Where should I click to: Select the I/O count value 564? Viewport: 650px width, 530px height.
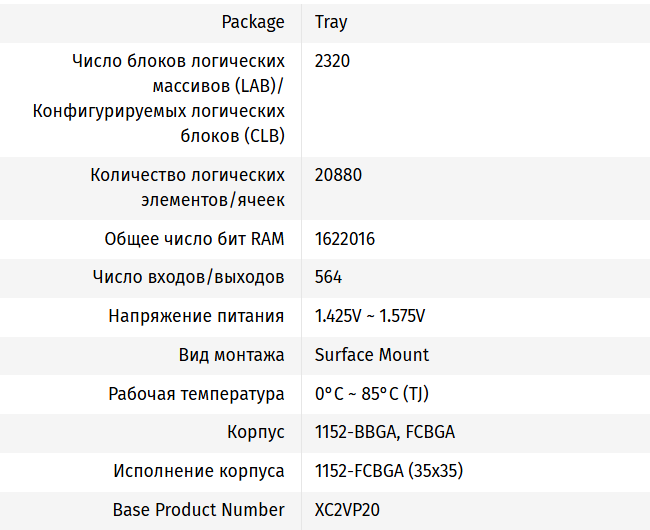[x=329, y=277]
